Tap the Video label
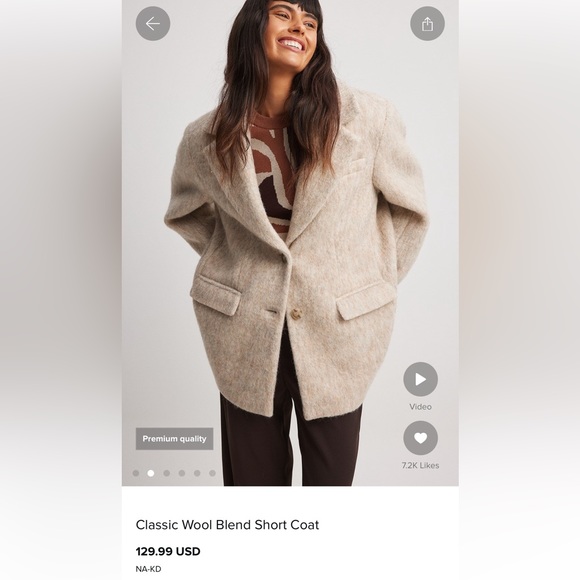The height and width of the screenshot is (580, 580). (421, 407)
